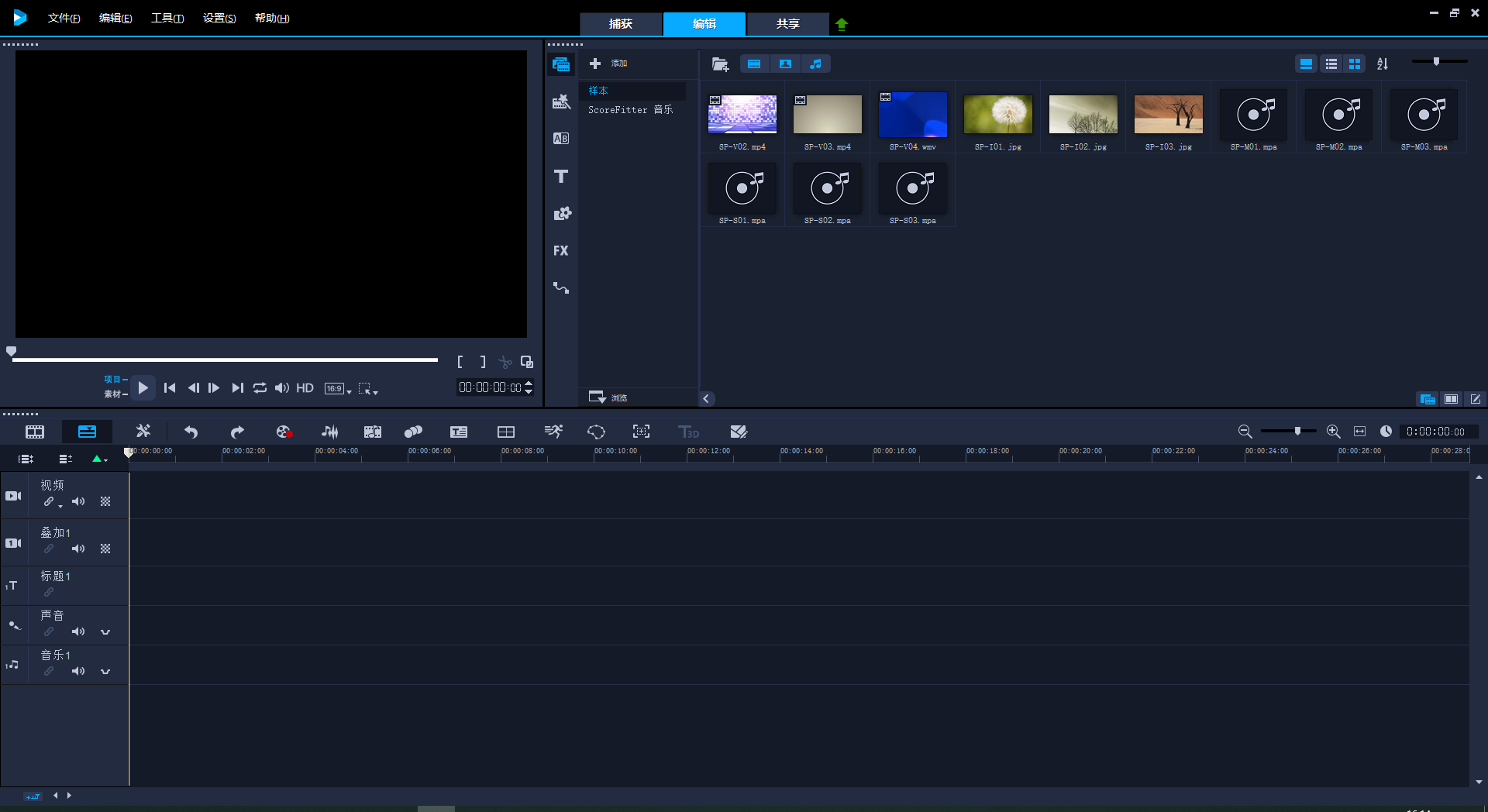Expand the 音乐1 track chevron

pyautogui.click(x=105, y=672)
